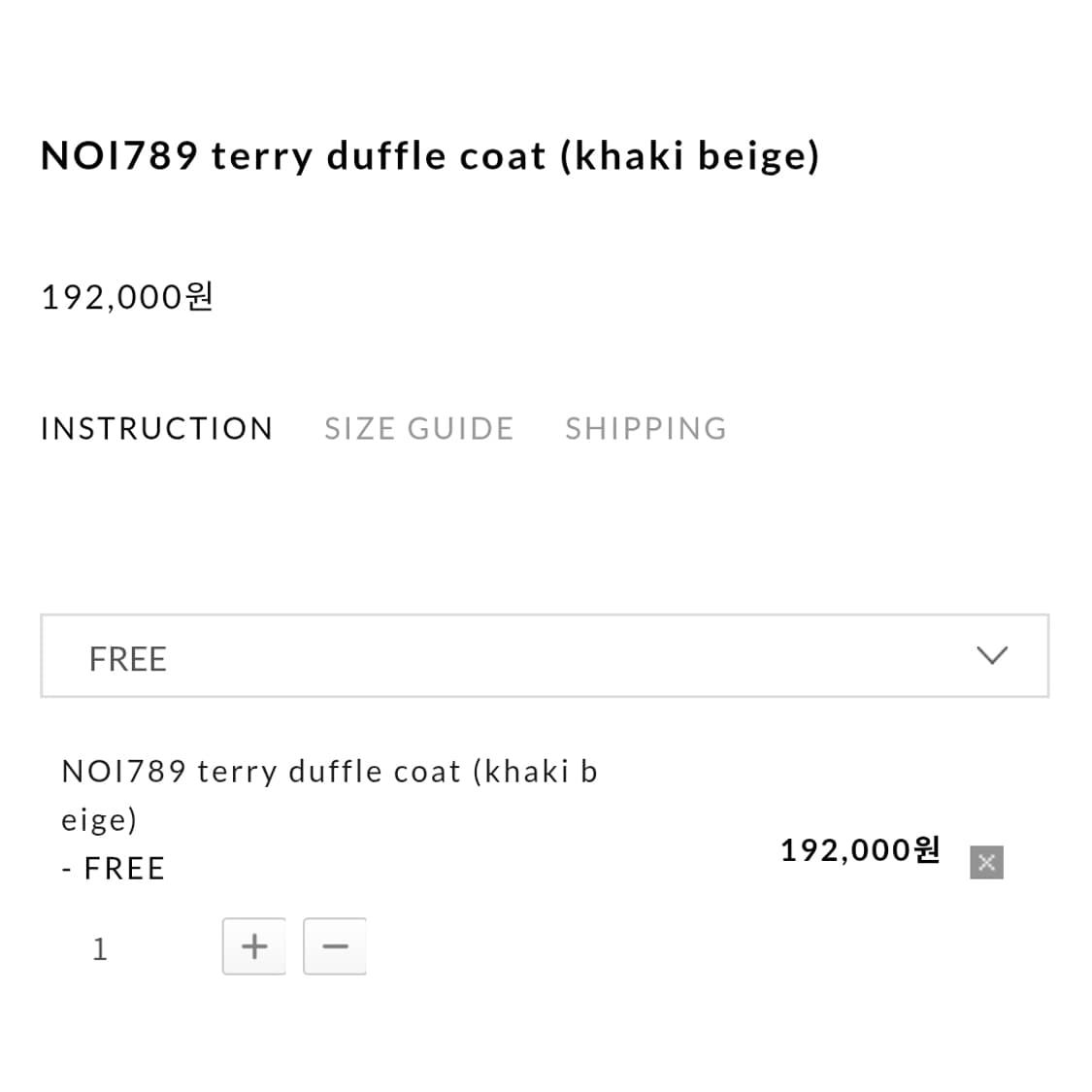Remove the selected duffle coat item
Screen dimensions: 1092x1092
[985, 862]
